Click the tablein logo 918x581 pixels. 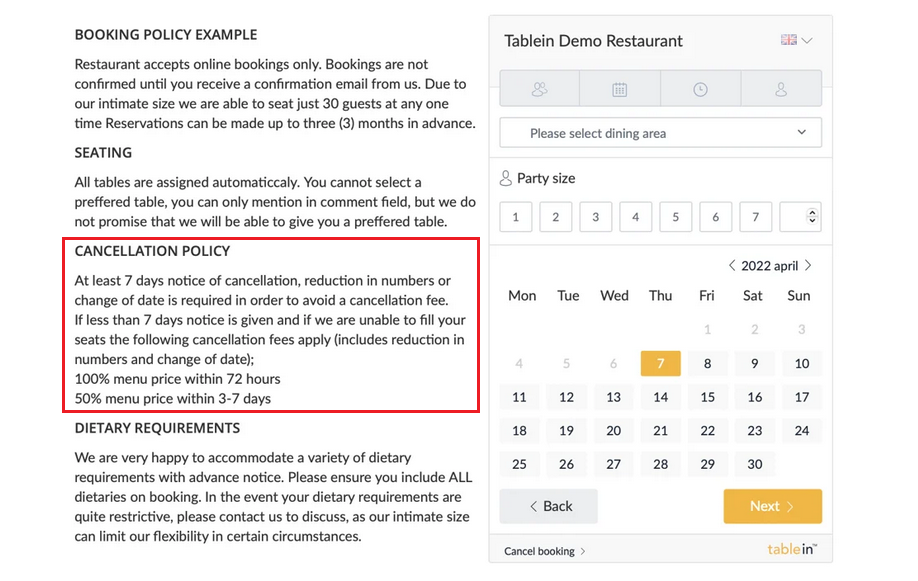coord(789,549)
